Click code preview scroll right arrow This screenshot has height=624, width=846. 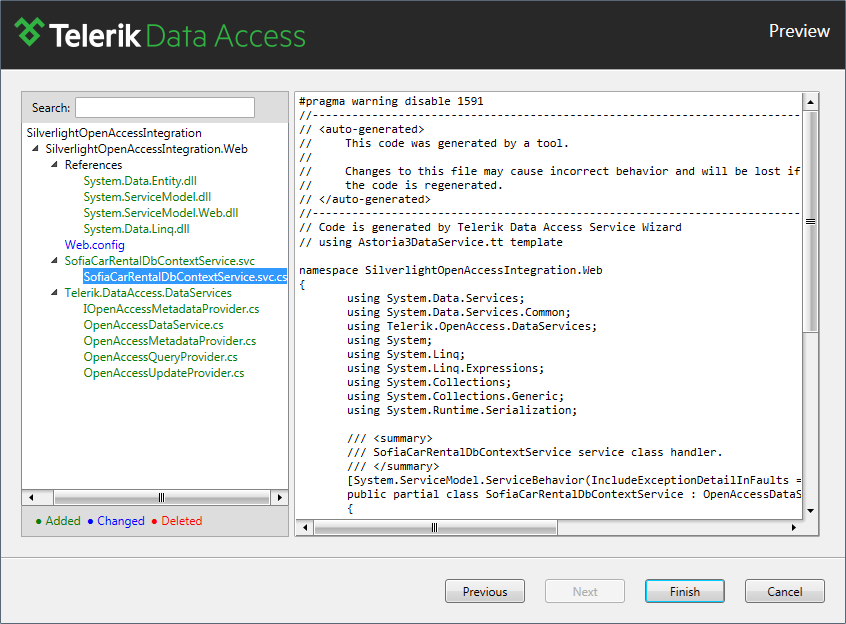coord(794,527)
